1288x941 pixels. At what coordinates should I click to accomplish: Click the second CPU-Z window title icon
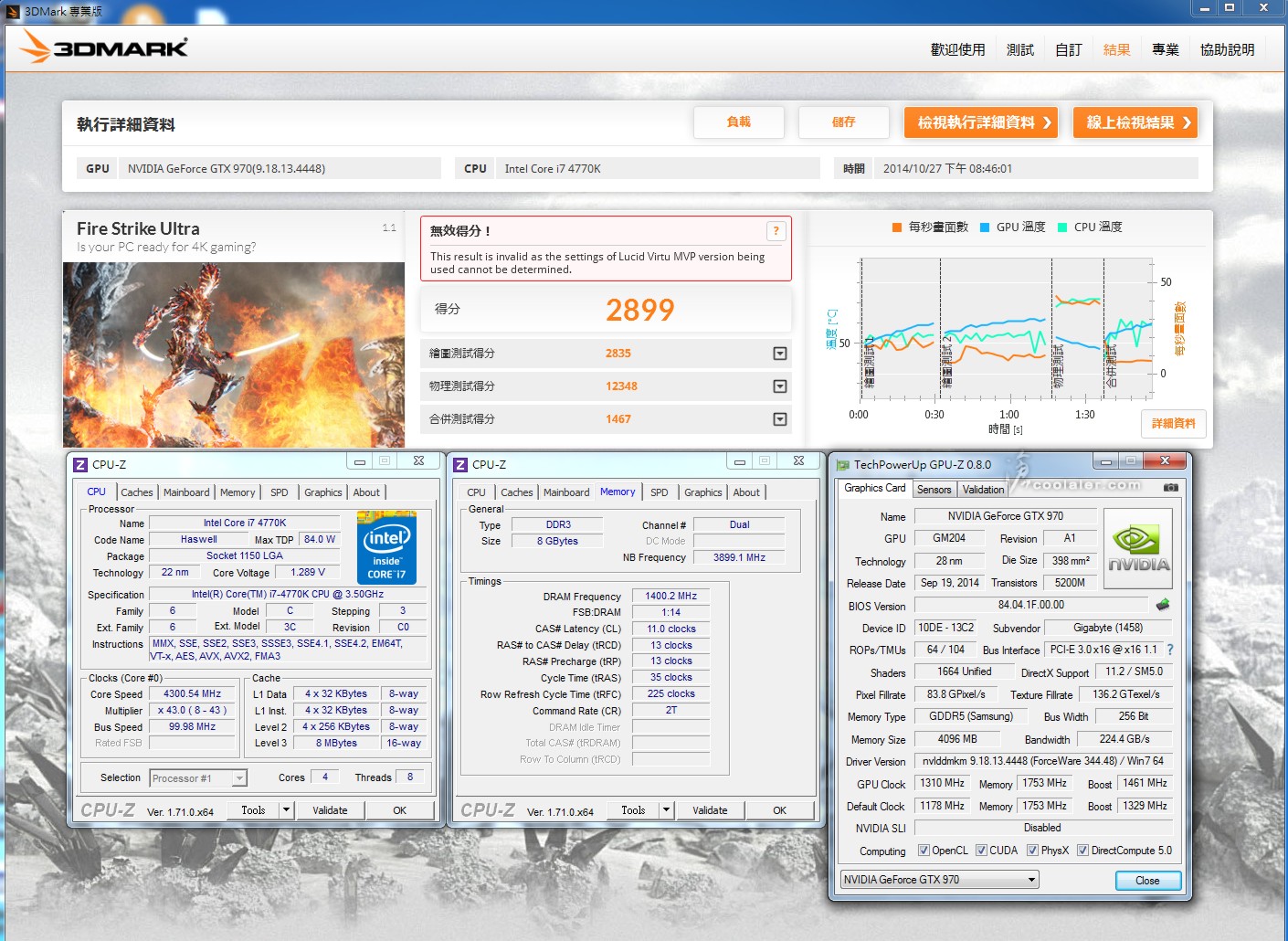click(460, 464)
